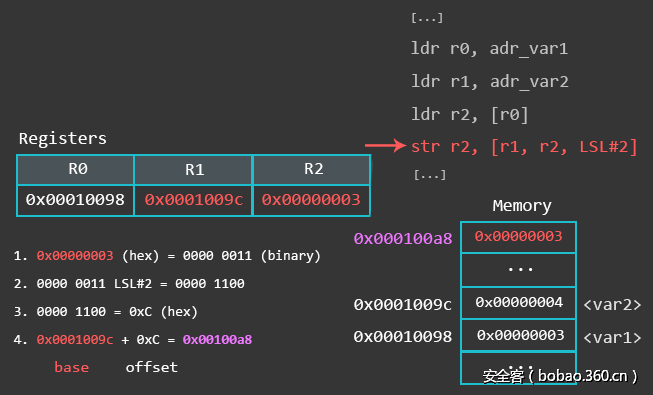The width and height of the screenshot is (653, 395).
Task: Click the 'ldr r1, adr_var2' instruction line
Action: (x=490, y=81)
